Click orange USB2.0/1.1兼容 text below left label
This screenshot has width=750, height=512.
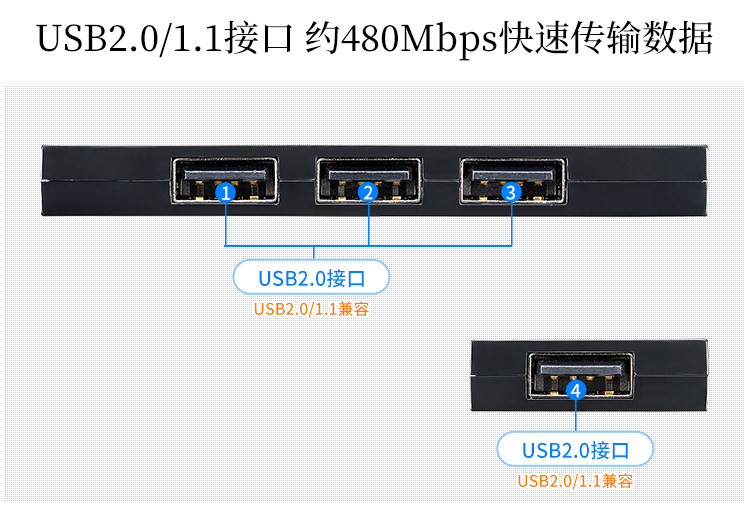pos(311,309)
